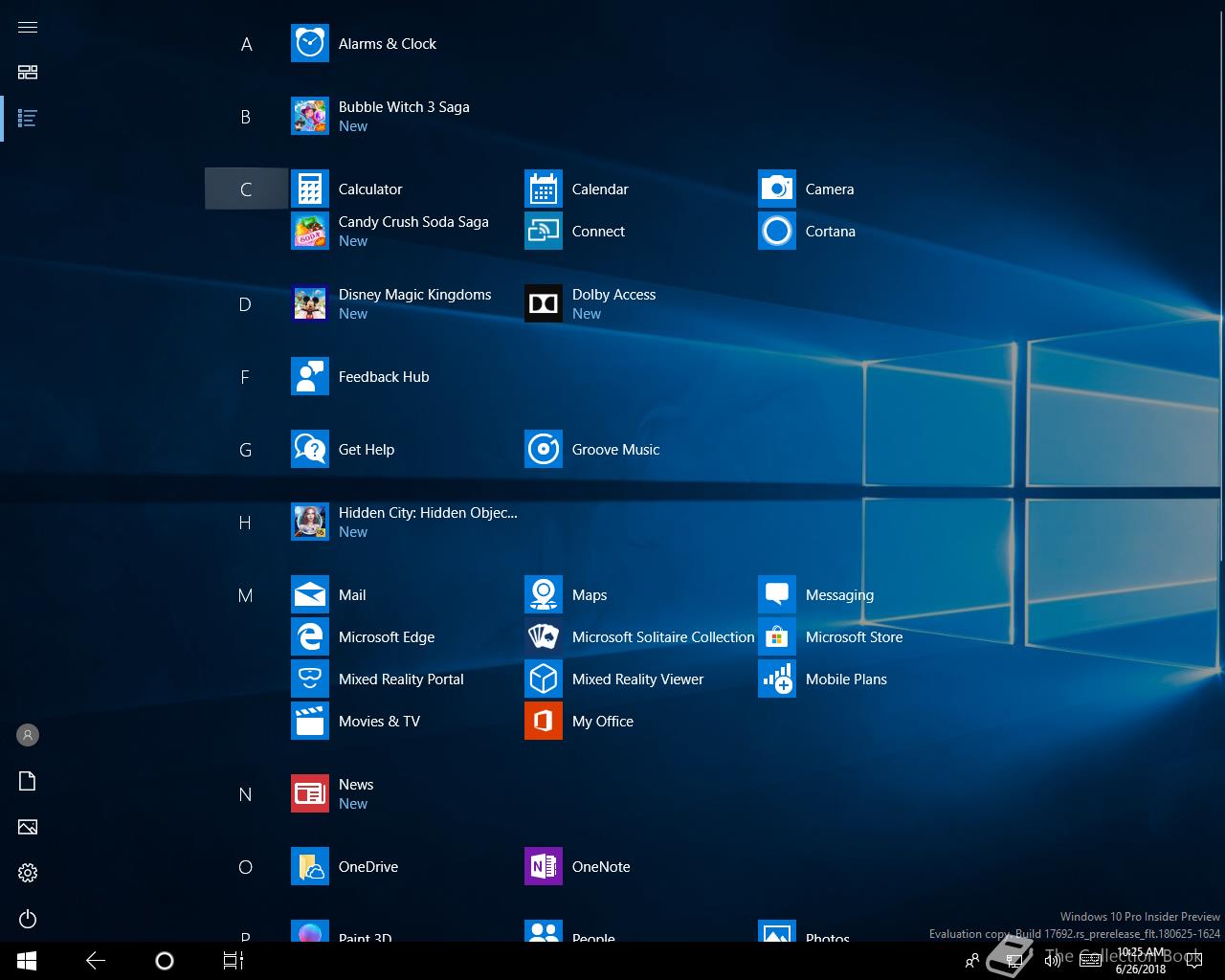1225x980 pixels.
Task: Open the Power options menu
Action: [x=28, y=919]
